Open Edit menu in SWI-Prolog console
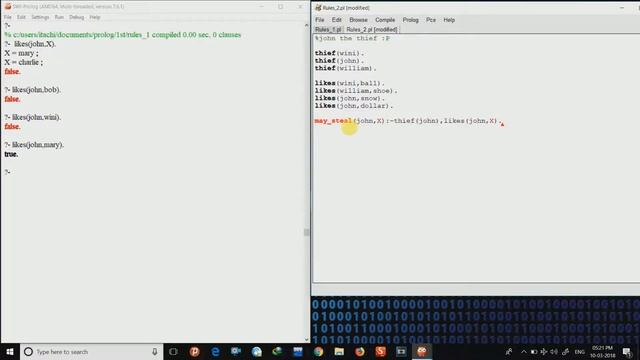640x360 pixels. 21,17
